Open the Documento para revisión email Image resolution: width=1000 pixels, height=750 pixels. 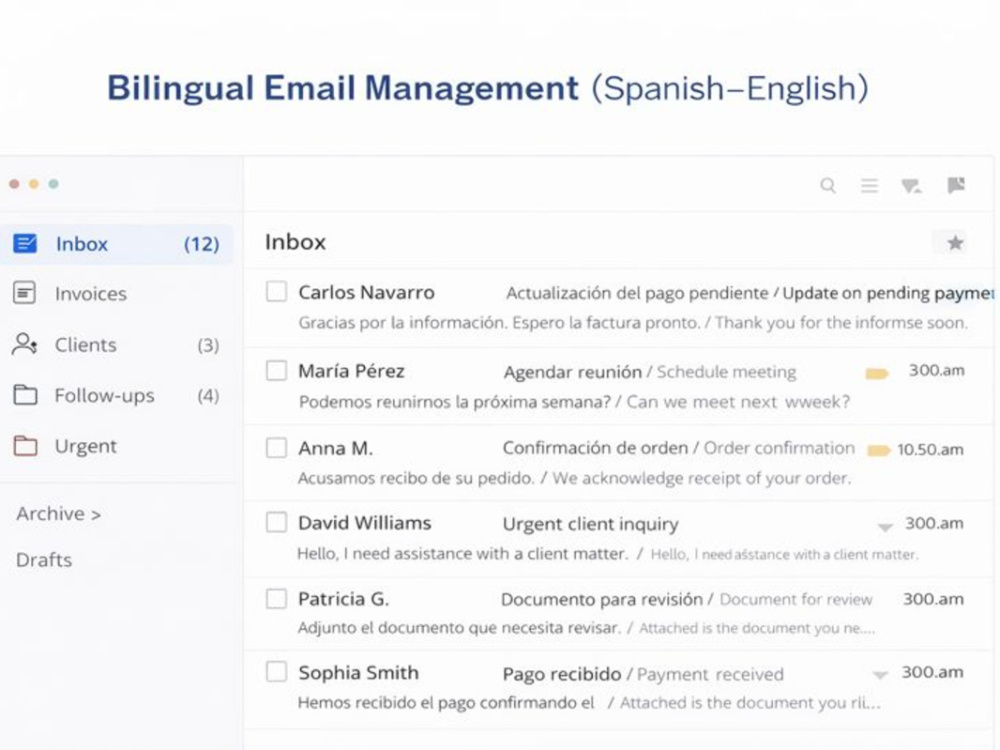[619, 614]
